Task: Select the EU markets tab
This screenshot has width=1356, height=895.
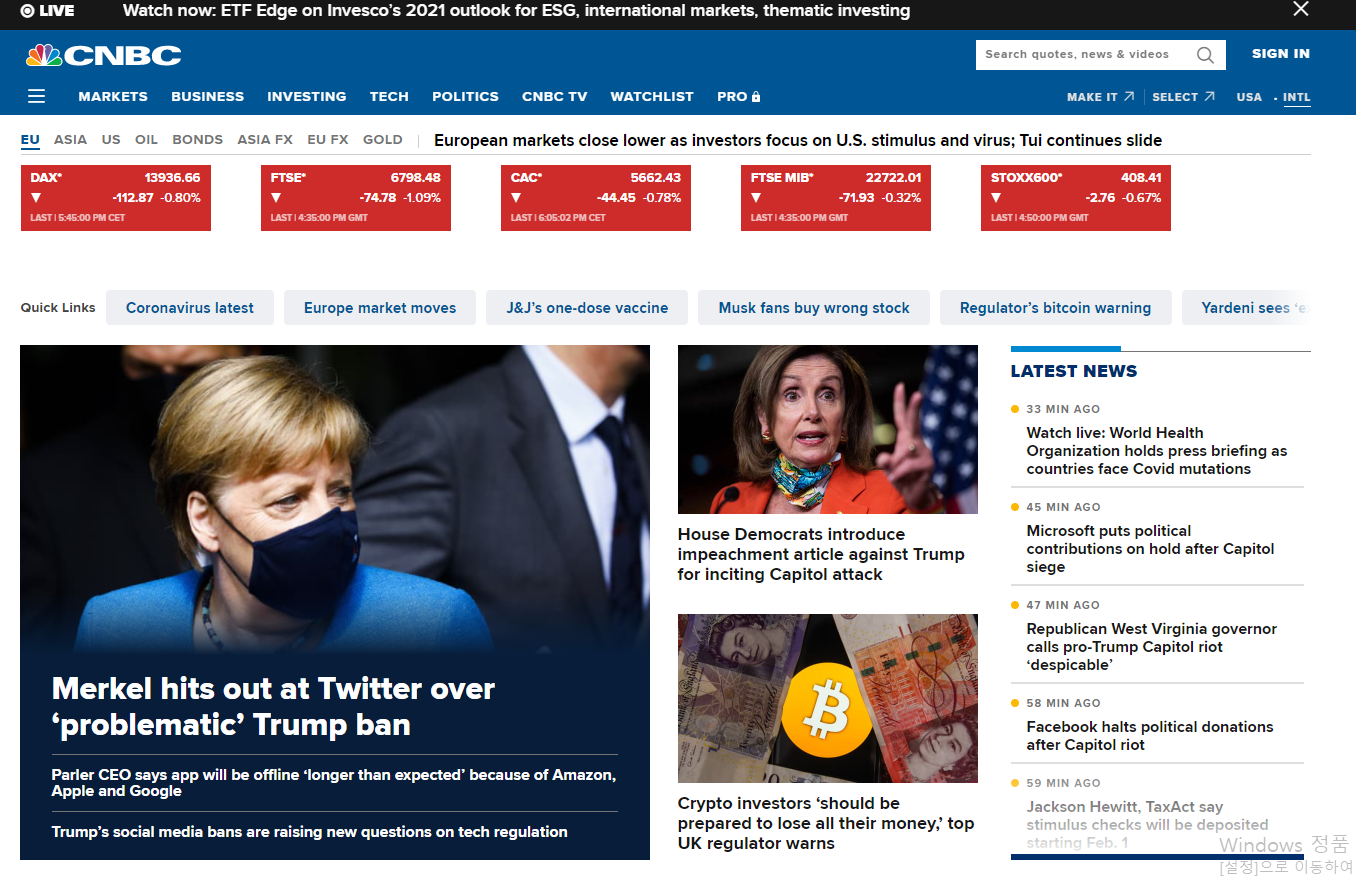Action: [30, 140]
